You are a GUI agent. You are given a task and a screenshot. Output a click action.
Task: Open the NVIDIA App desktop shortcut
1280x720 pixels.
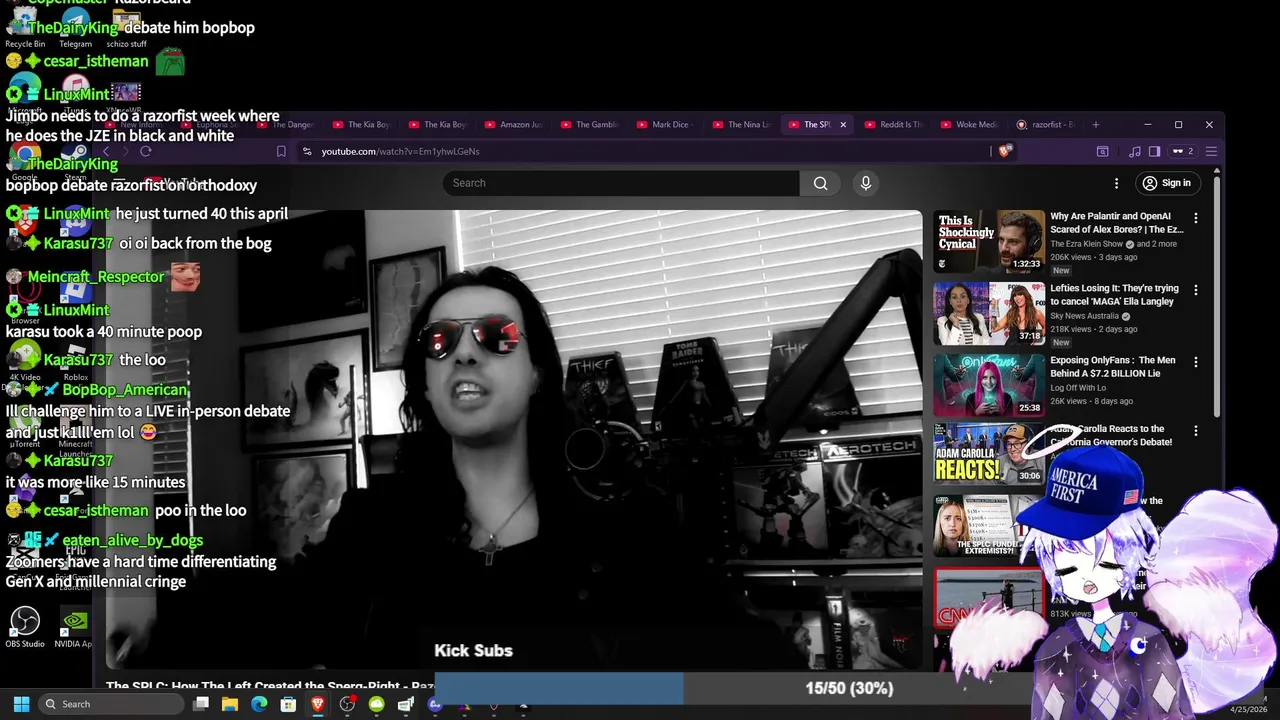point(74,627)
